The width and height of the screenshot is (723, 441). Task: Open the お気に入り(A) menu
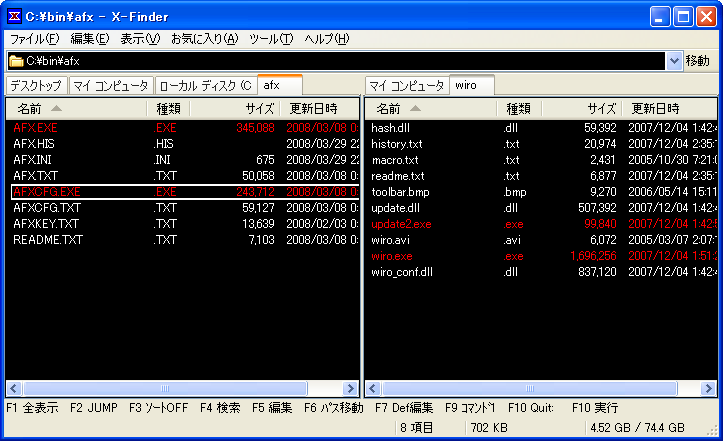pyautogui.click(x=204, y=39)
